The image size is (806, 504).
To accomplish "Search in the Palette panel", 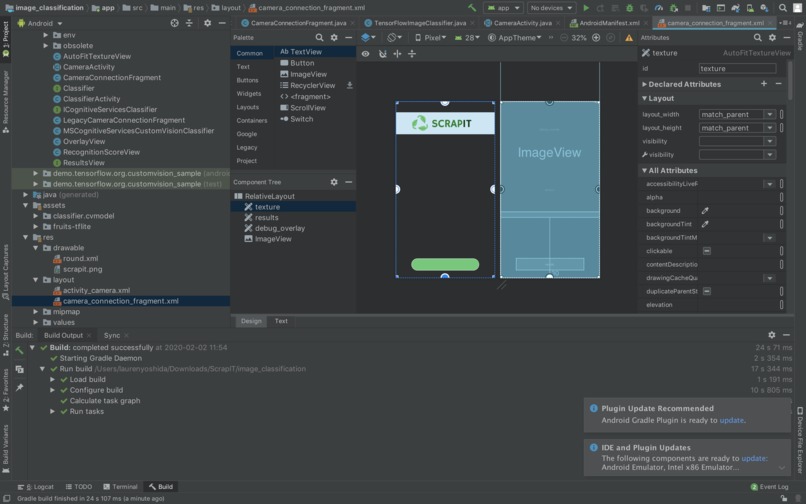I will point(319,38).
